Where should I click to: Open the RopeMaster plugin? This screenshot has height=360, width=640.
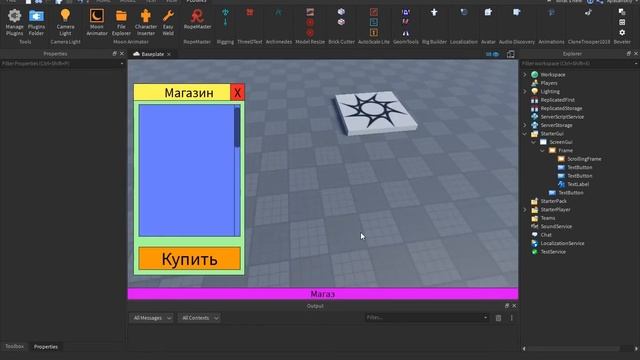[197, 16]
